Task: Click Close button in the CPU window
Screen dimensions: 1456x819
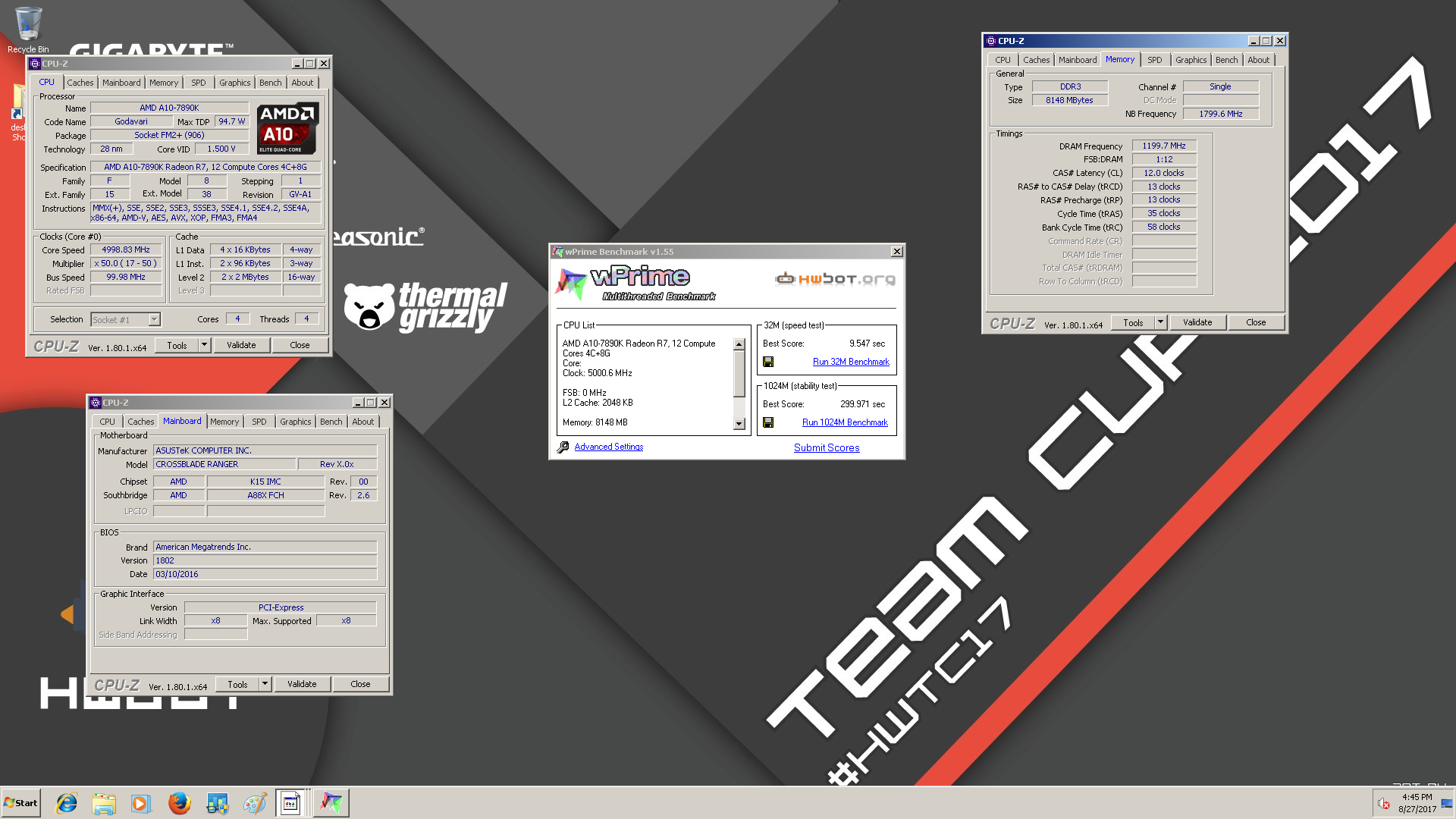Action: 300,345
